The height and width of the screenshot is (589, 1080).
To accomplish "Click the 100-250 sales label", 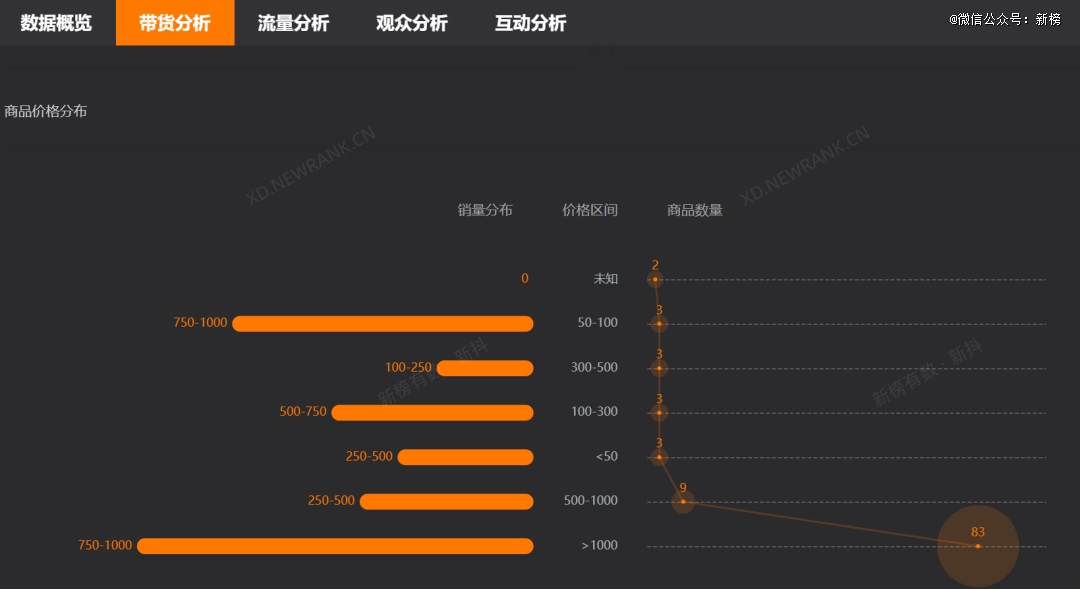I will (x=408, y=367).
